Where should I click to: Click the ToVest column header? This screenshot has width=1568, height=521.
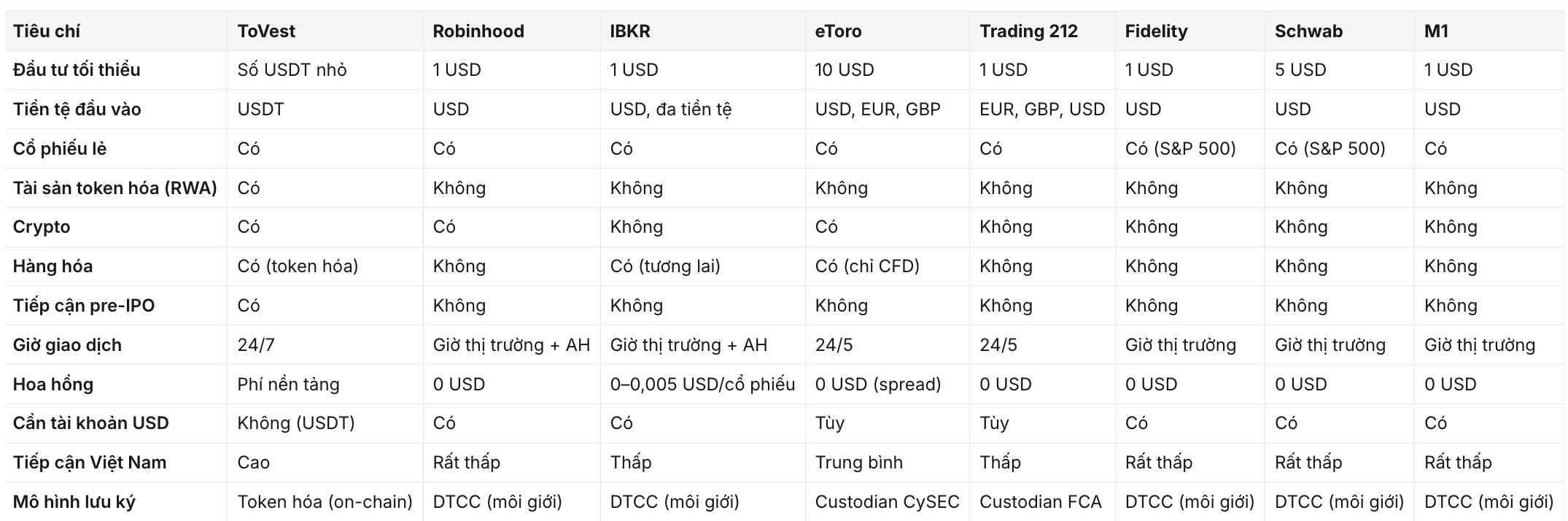pos(266,31)
